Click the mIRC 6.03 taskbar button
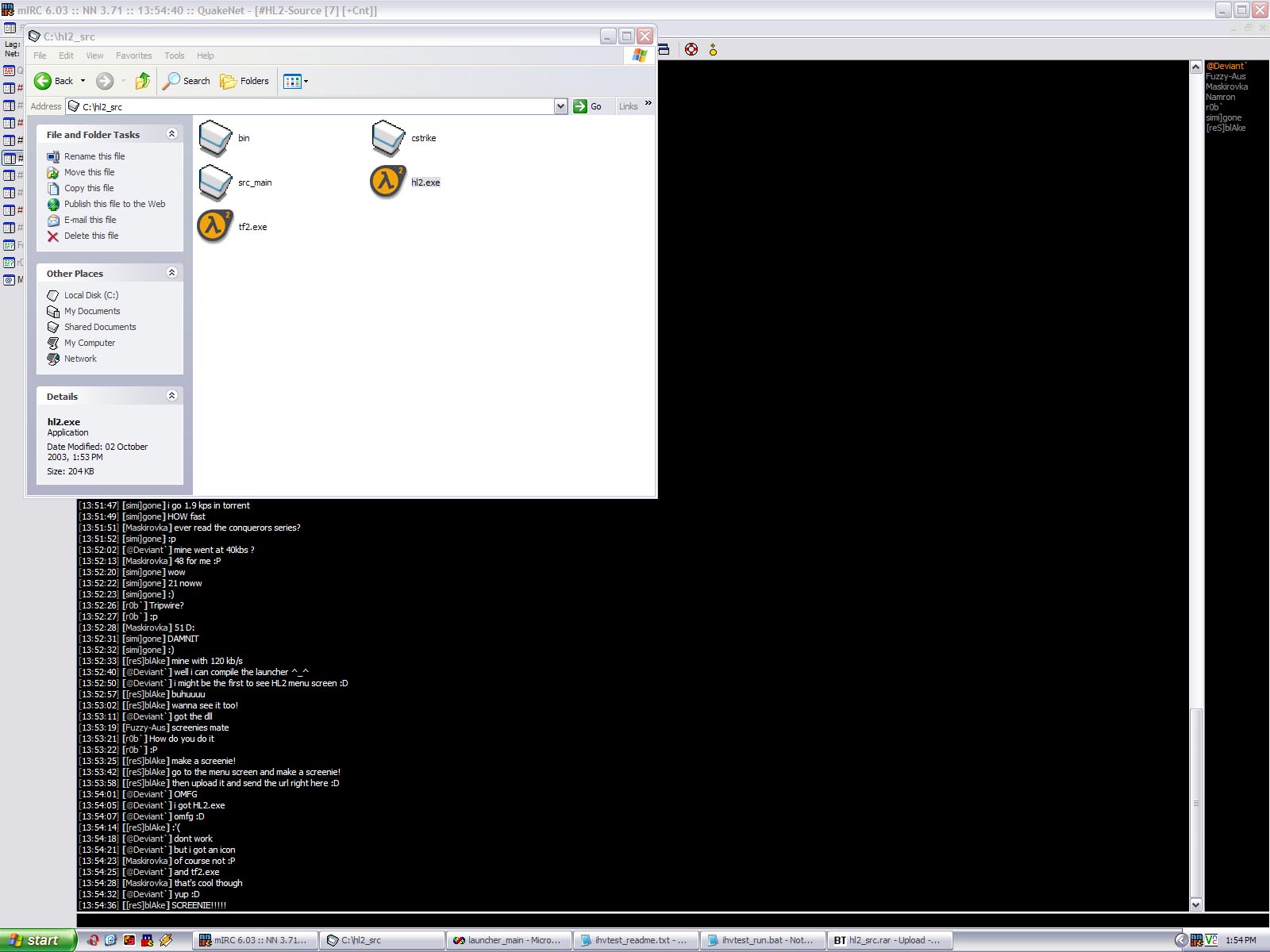1270x952 pixels. click(253, 940)
